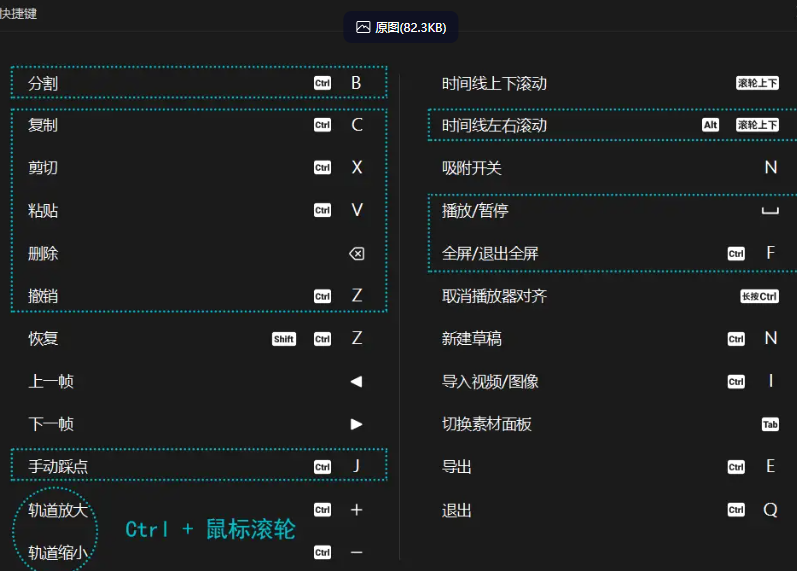797x571 pixels.
Task: Click the spacebar symbol for 播放/暂停
Action: (769, 211)
